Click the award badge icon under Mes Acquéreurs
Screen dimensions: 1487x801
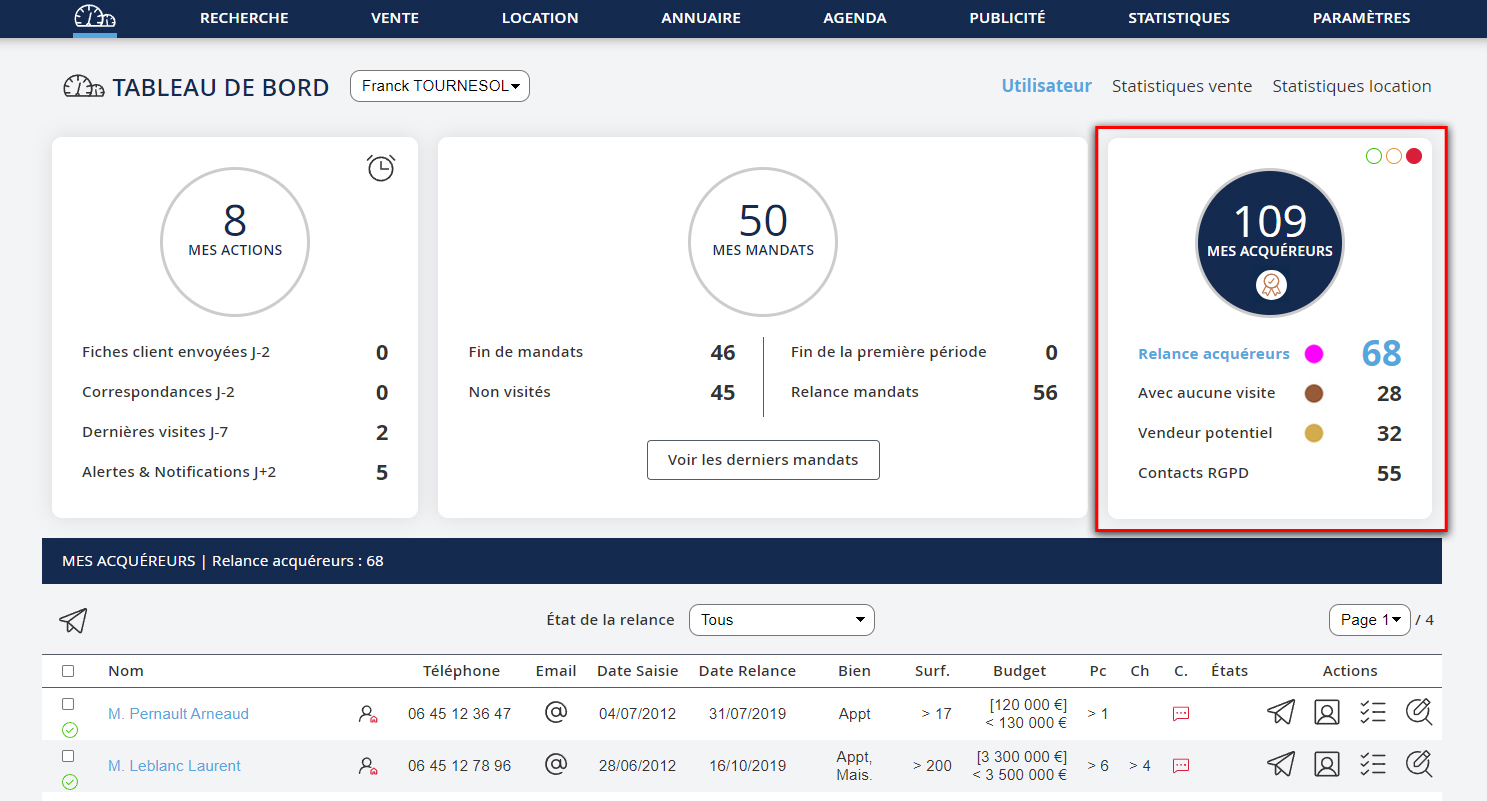(x=1271, y=285)
